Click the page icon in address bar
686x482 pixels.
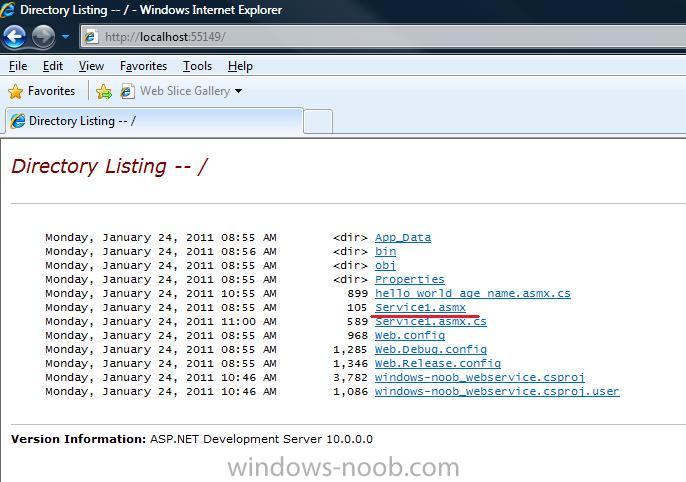[91, 37]
